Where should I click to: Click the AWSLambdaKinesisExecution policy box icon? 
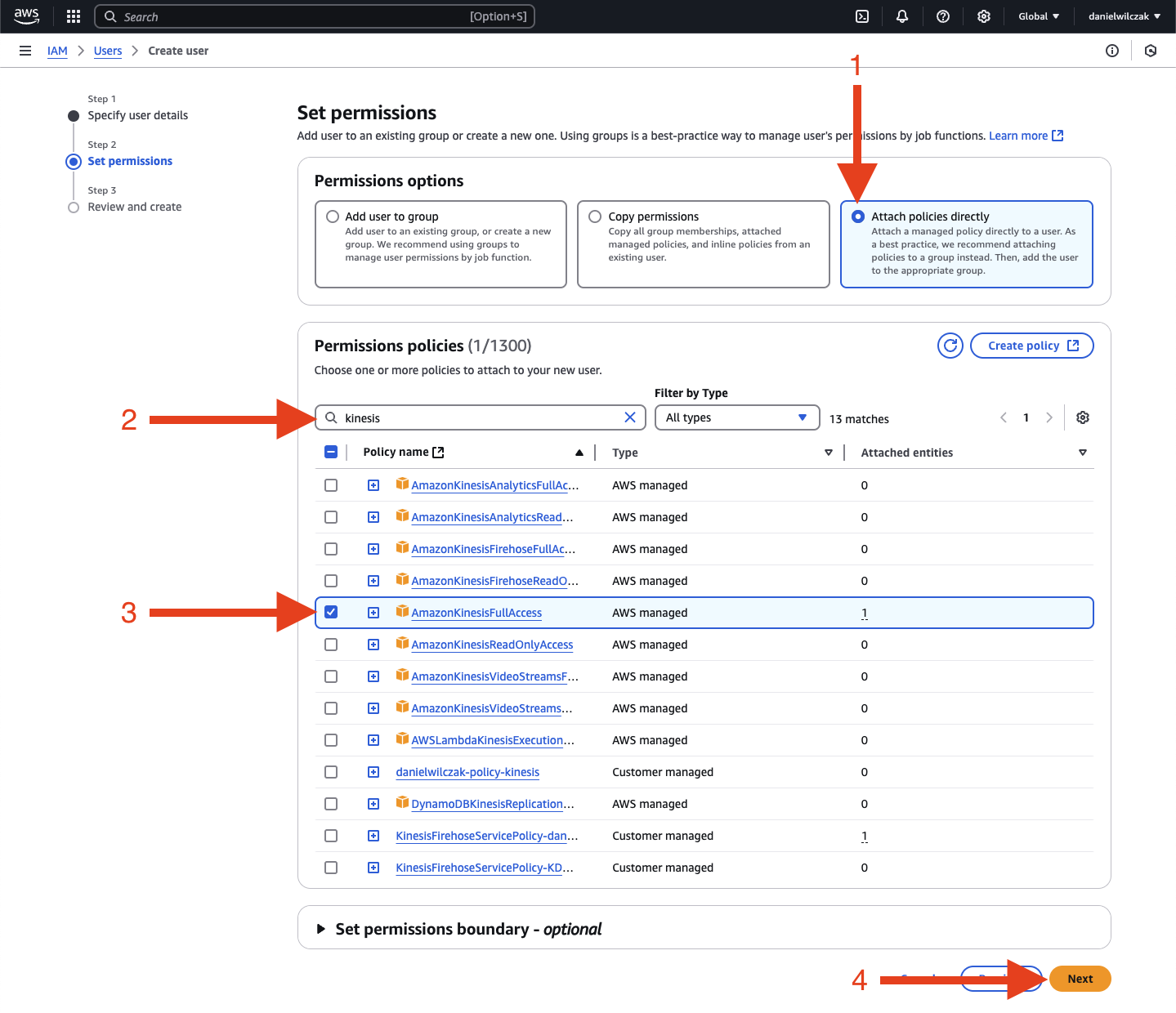click(402, 739)
